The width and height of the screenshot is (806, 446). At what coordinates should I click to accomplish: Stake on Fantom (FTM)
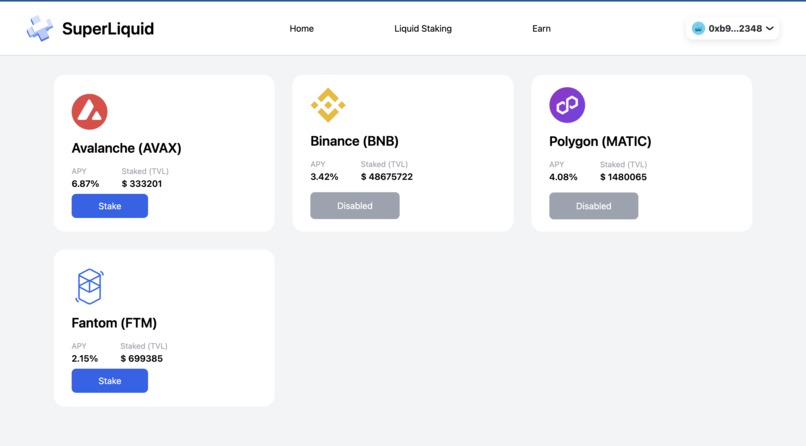tap(109, 381)
